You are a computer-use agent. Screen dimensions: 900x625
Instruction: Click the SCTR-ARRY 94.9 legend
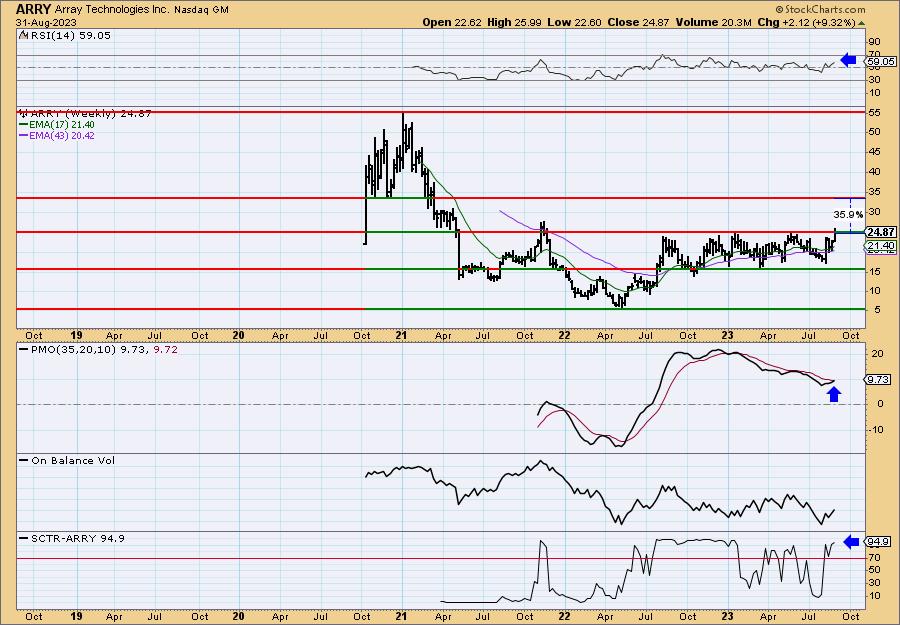tap(72, 538)
